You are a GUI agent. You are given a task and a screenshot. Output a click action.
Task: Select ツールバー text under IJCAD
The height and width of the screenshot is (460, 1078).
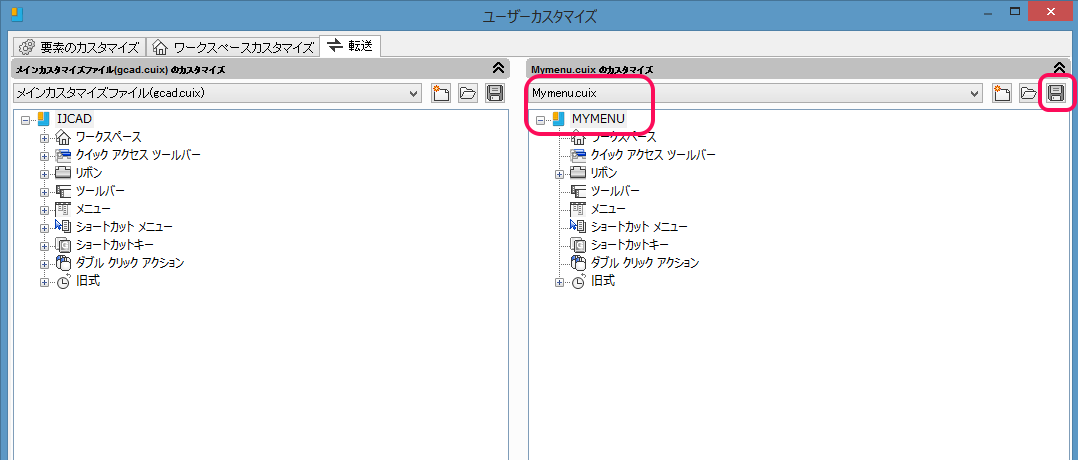pos(100,191)
